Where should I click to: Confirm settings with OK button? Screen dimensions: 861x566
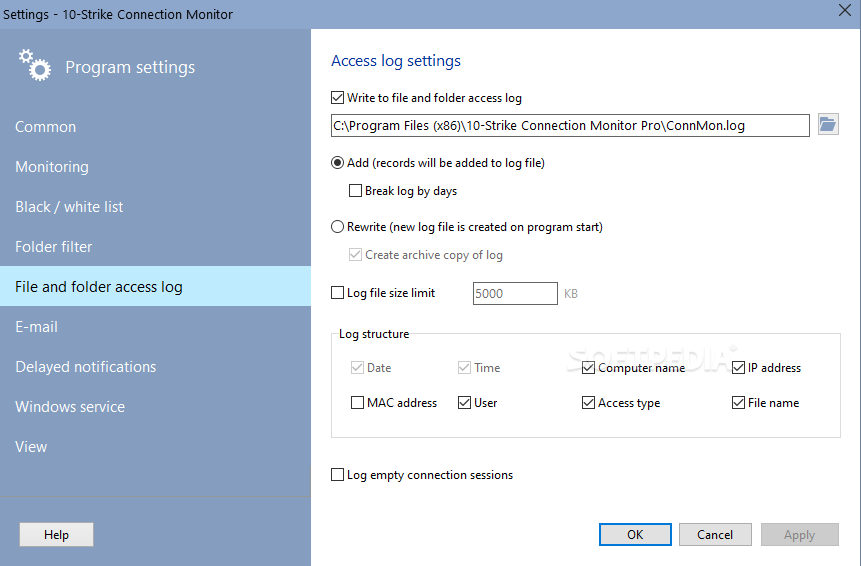click(635, 535)
